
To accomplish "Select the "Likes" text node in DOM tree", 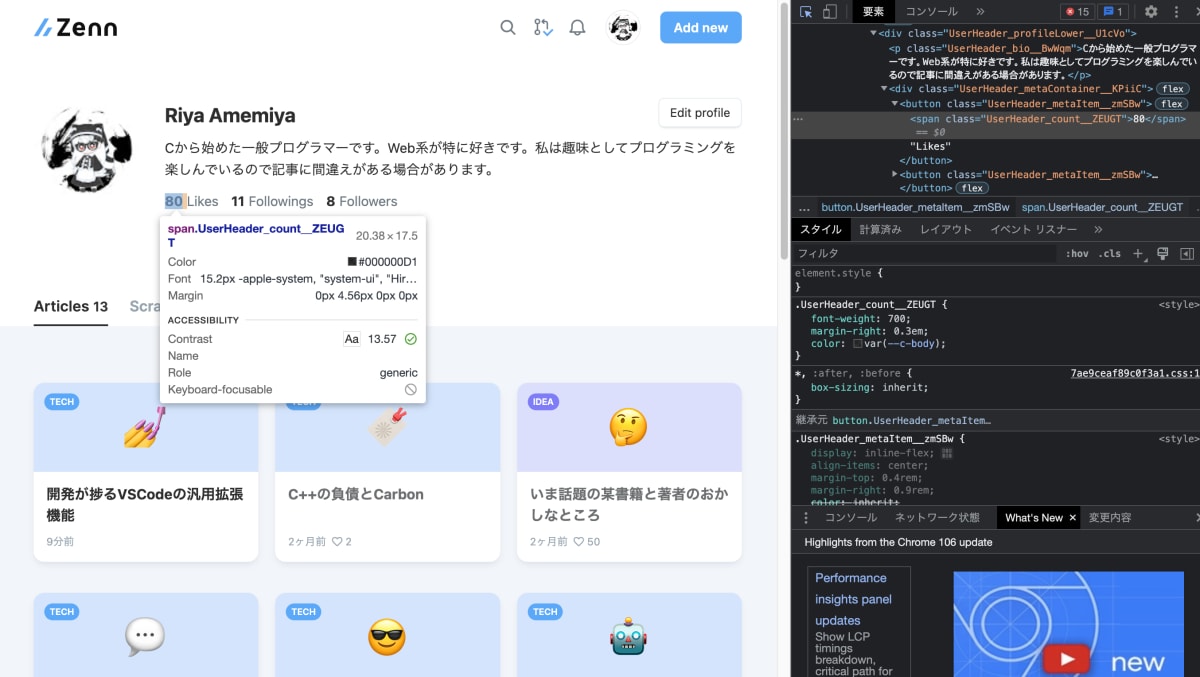I will [x=930, y=146].
